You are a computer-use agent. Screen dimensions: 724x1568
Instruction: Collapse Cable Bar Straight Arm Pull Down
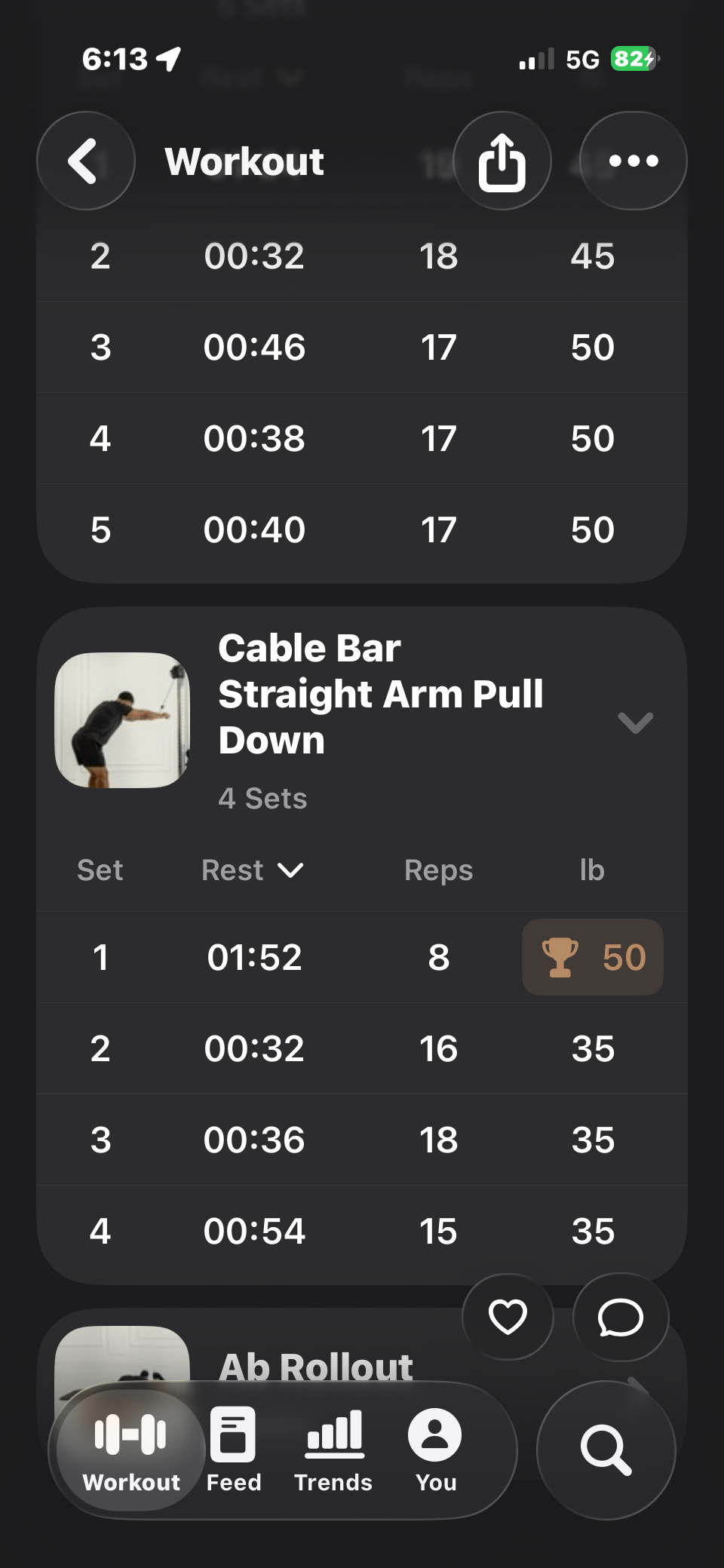coord(635,723)
